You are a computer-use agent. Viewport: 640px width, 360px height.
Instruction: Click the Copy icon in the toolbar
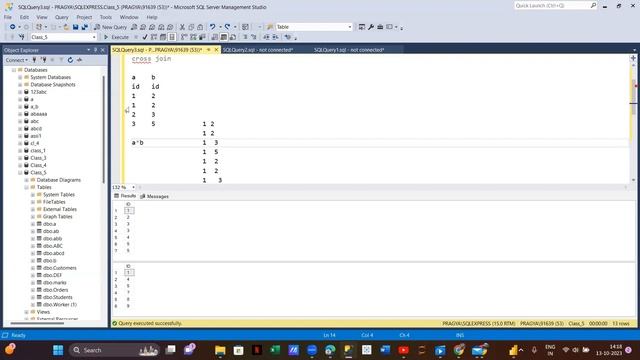point(191,27)
